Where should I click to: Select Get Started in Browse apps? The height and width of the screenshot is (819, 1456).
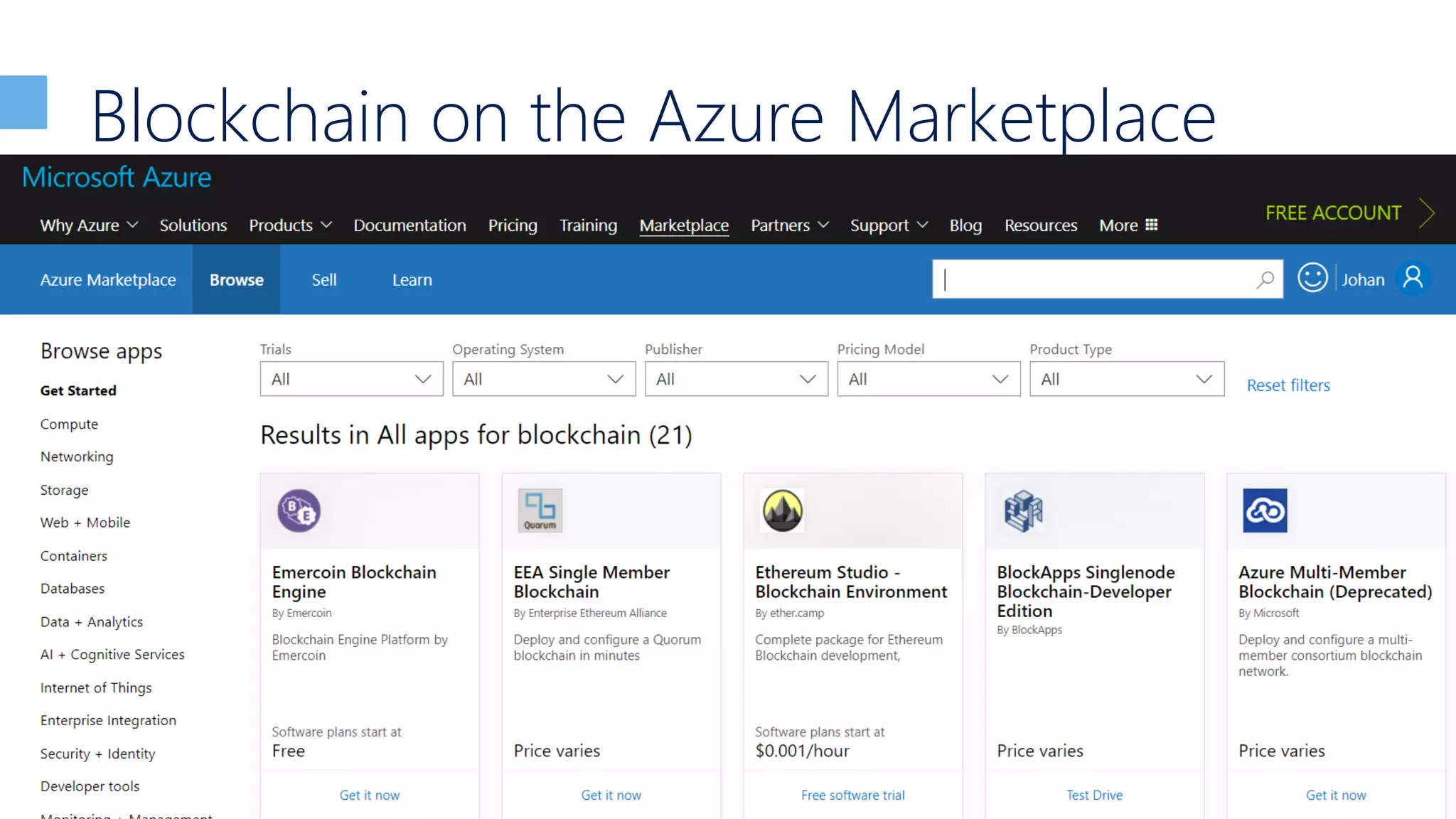tap(78, 390)
